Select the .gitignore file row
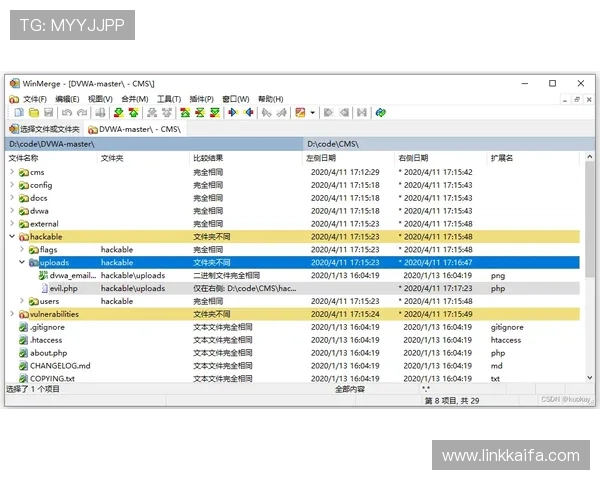This screenshot has height=480, width=600. click(293, 327)
